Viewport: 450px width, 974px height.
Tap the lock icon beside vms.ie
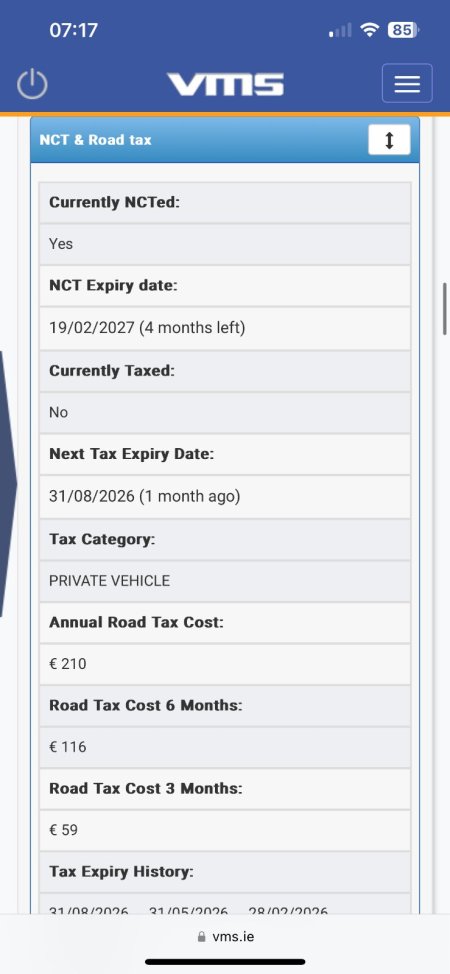(x=201, y=937)
